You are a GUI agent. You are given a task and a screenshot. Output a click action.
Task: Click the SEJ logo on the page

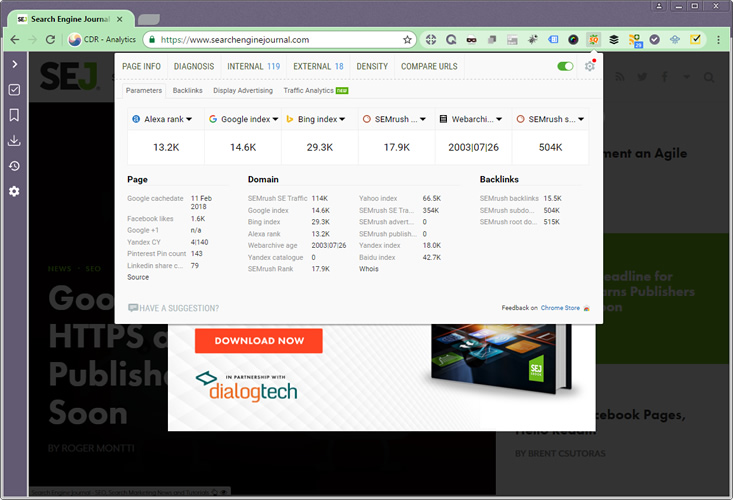[x=69, y=76]
